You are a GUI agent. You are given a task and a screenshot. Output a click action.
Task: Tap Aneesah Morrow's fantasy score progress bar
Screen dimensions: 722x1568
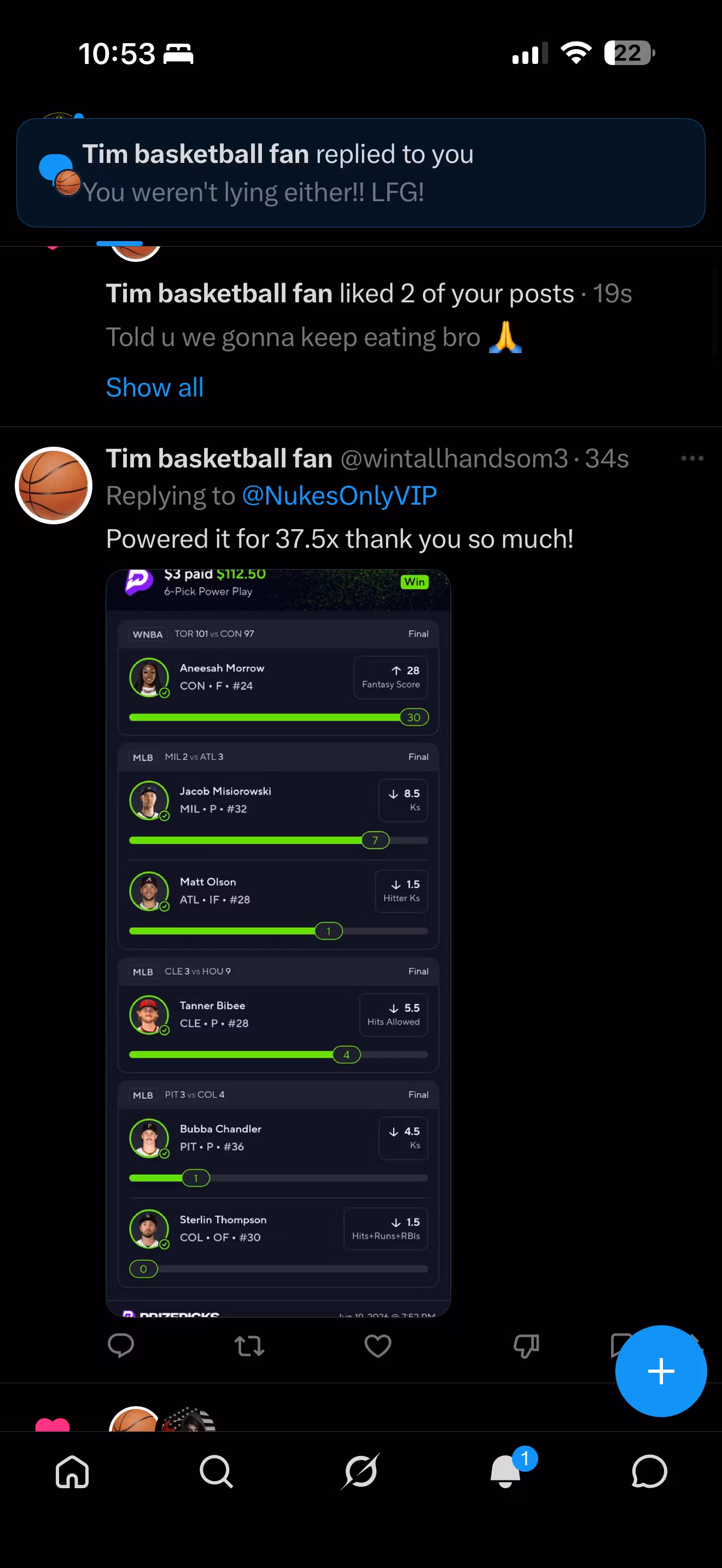point(279,717)
